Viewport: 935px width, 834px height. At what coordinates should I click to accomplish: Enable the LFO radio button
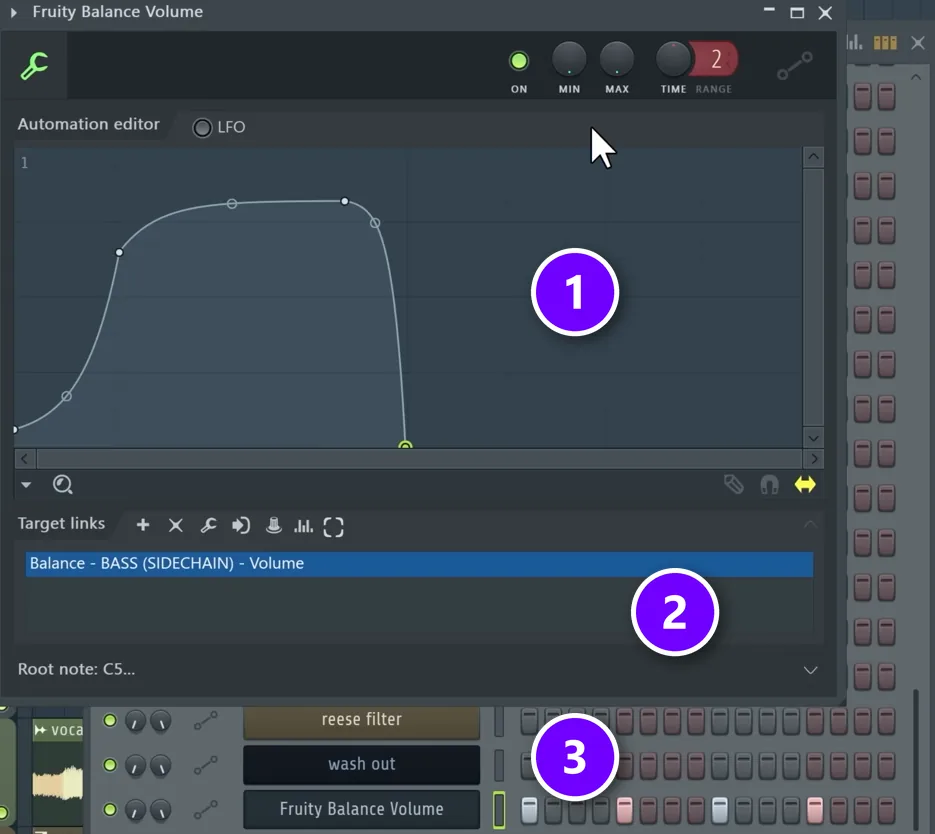(202, 128)
